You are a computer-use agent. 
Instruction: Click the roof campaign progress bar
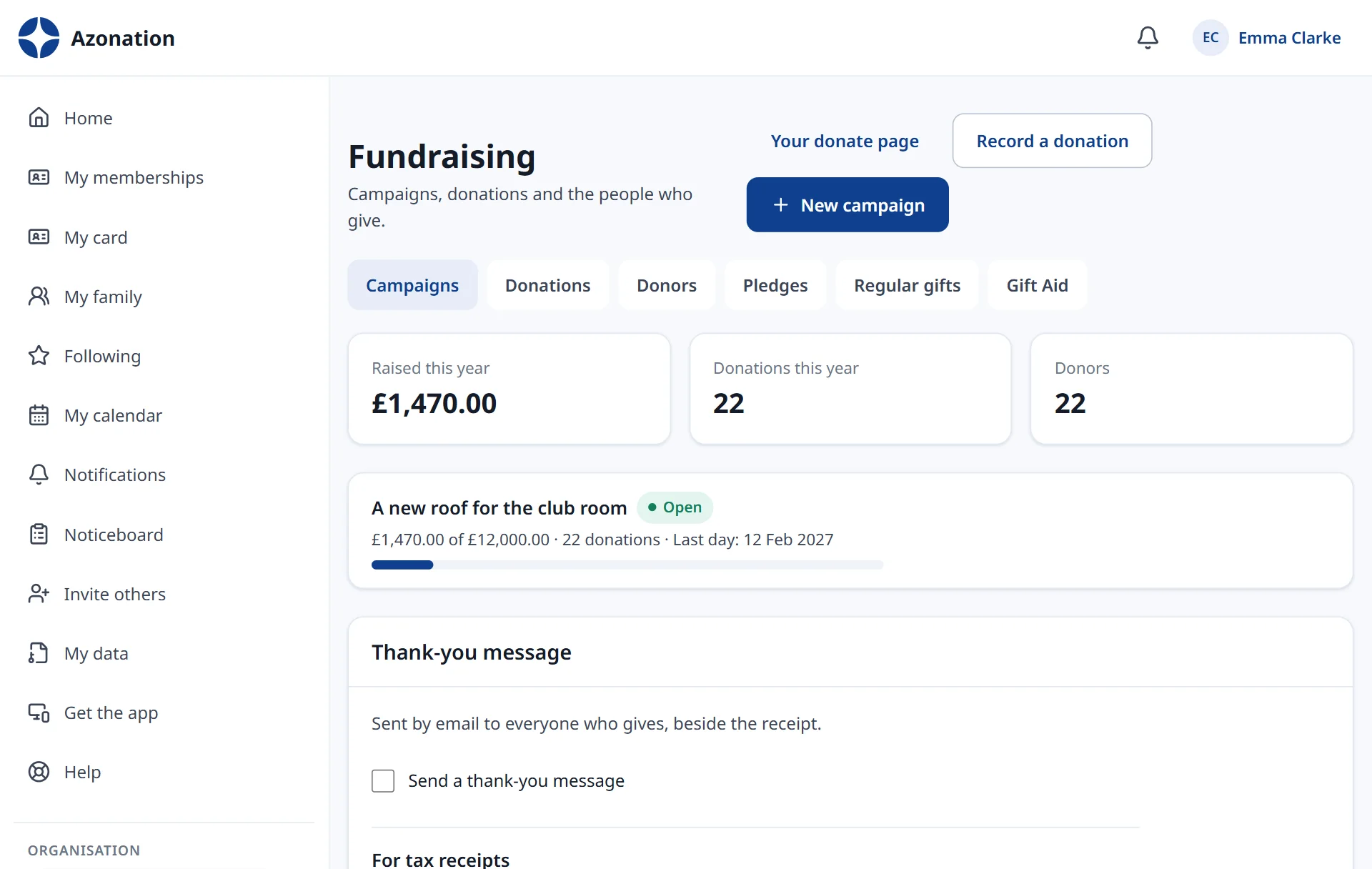point(627,565)
